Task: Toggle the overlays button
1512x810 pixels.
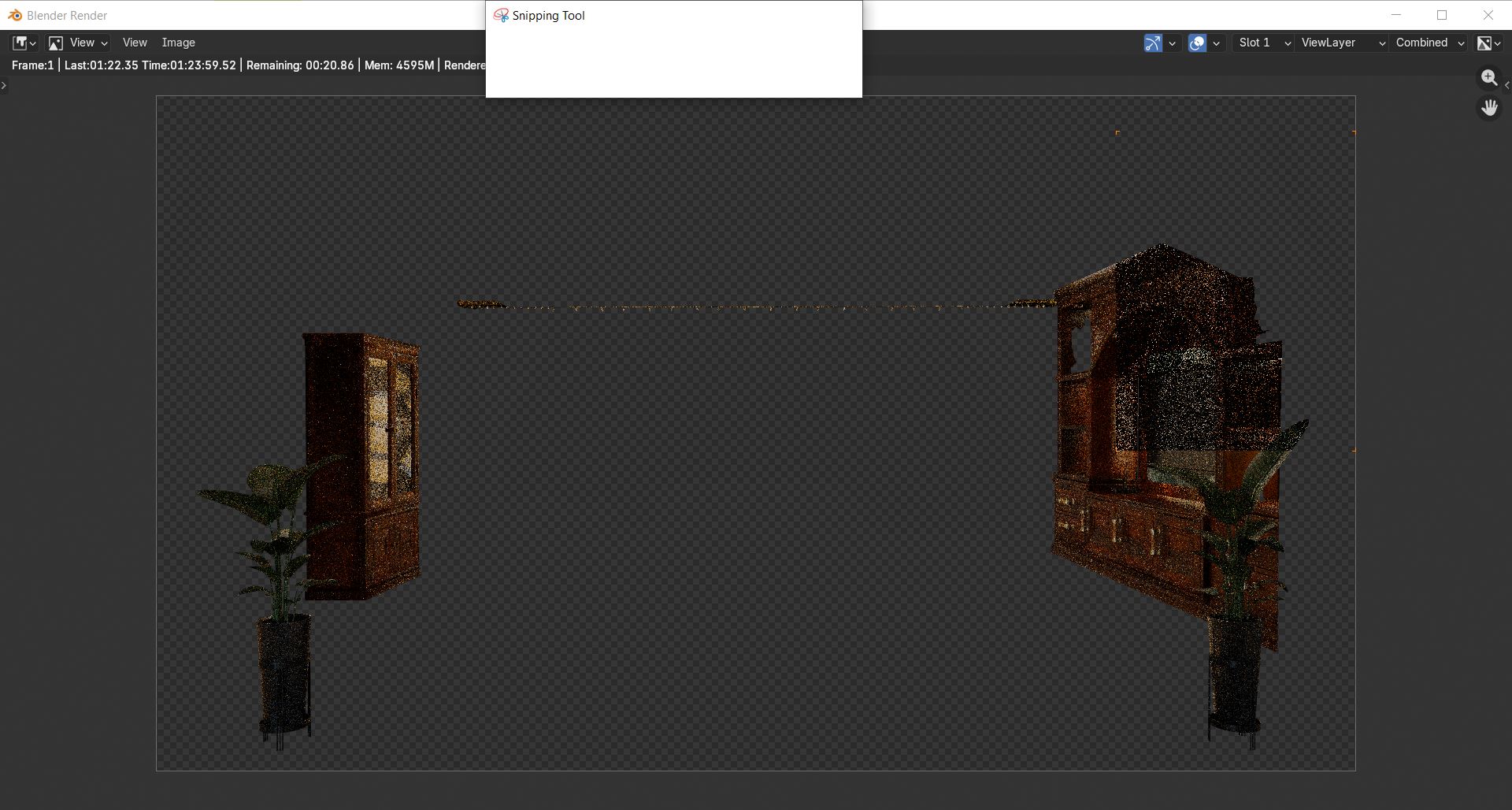Action: [1197, 43]
